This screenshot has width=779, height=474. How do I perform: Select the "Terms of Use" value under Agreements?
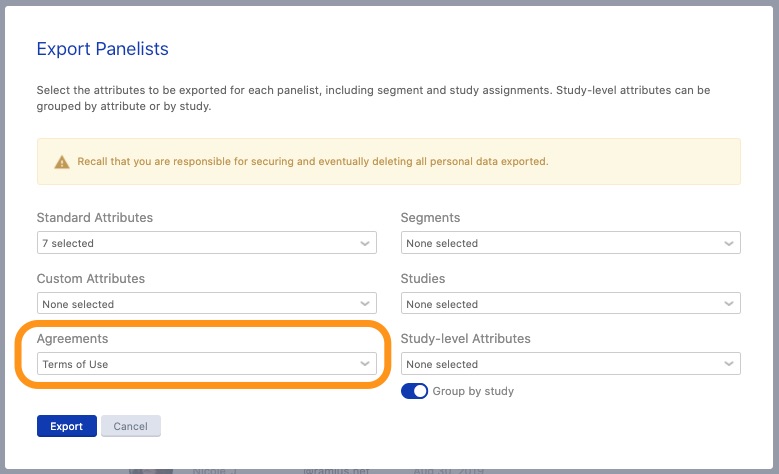tap(75, 364)
